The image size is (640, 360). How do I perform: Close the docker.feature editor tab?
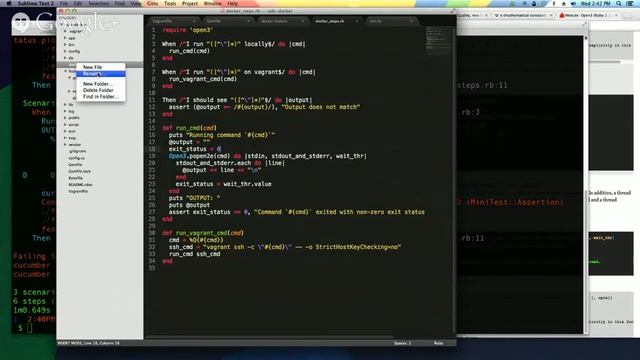click(302, 21)
